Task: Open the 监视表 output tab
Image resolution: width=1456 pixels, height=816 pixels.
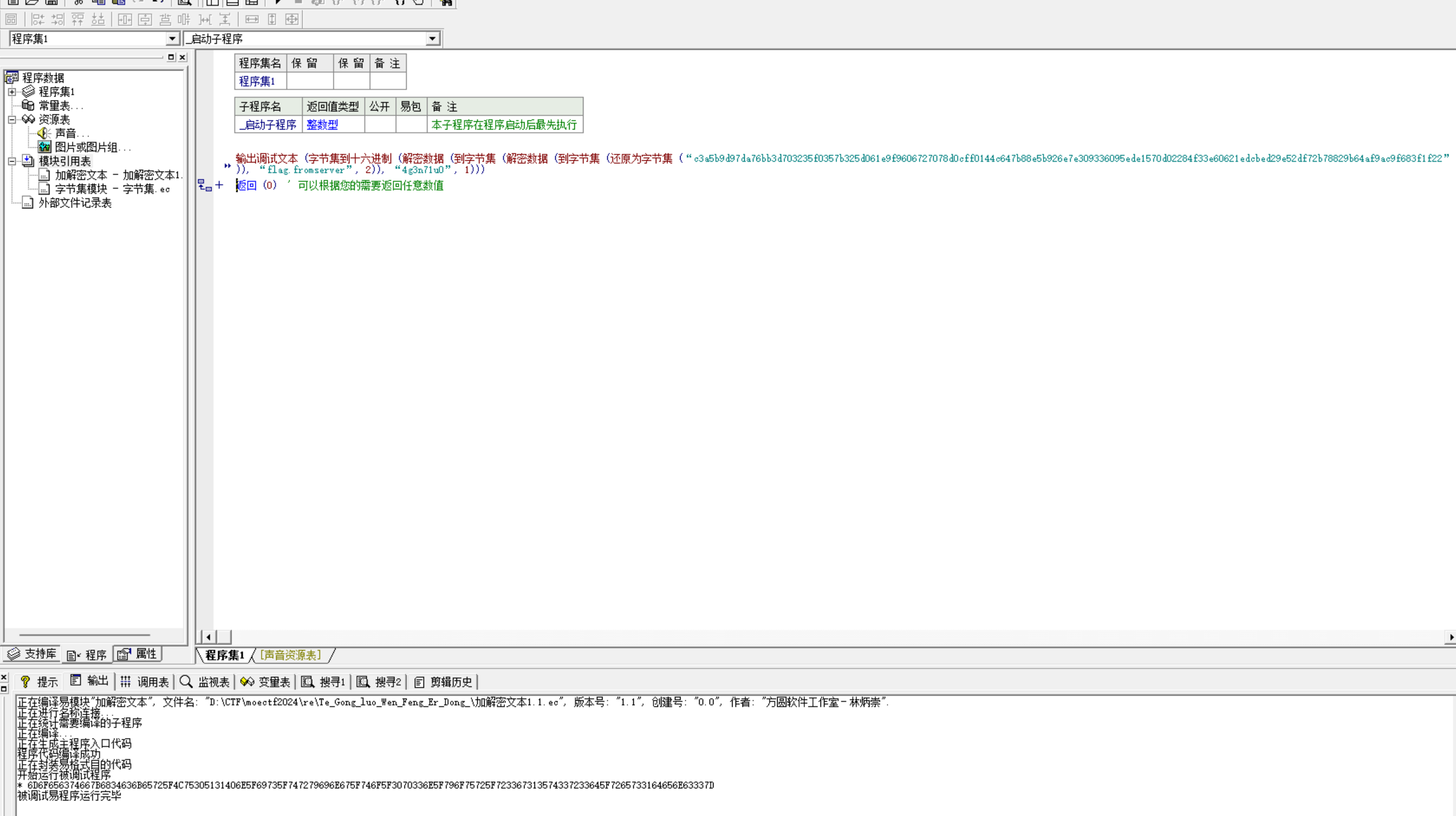Action: click(x=205, y=682)
